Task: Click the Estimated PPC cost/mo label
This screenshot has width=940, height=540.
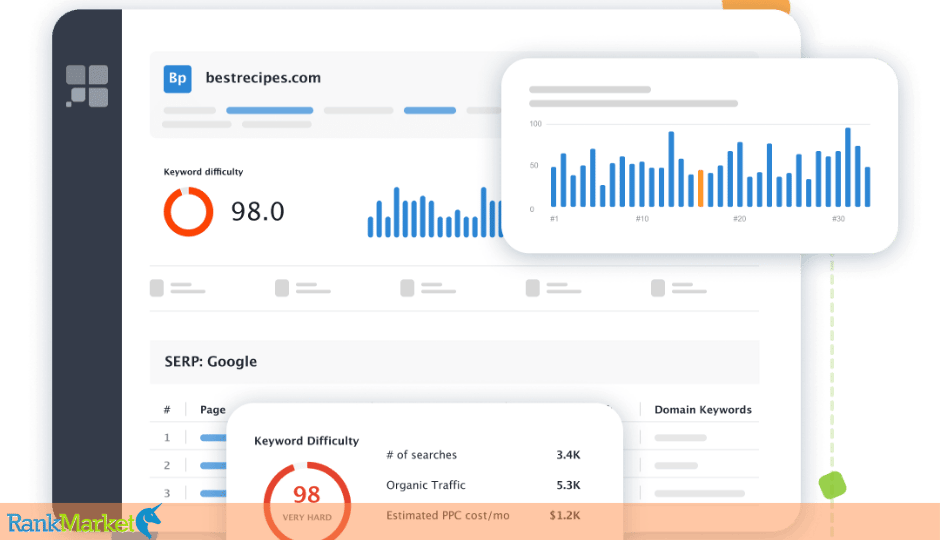Action: pyautogui.click(x=448, y=515)
